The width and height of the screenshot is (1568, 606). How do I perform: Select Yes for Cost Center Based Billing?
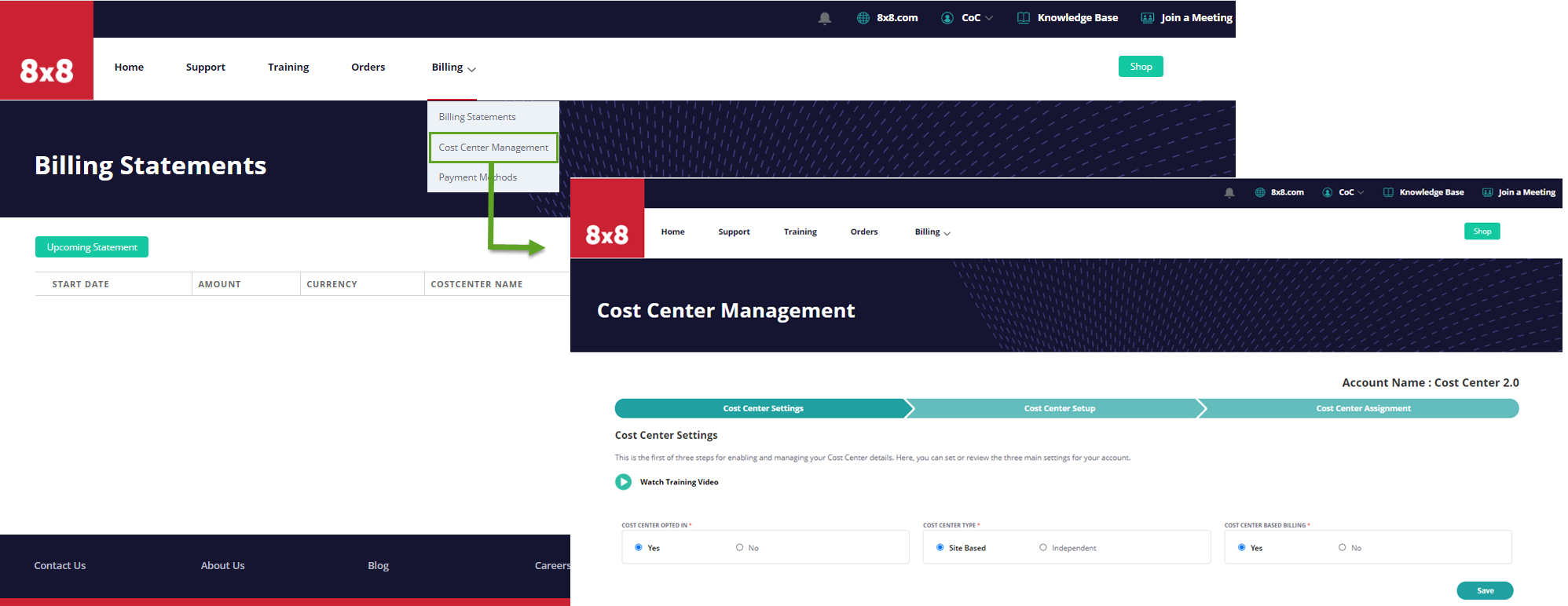pyautogui.click(x=1242, y=547)
